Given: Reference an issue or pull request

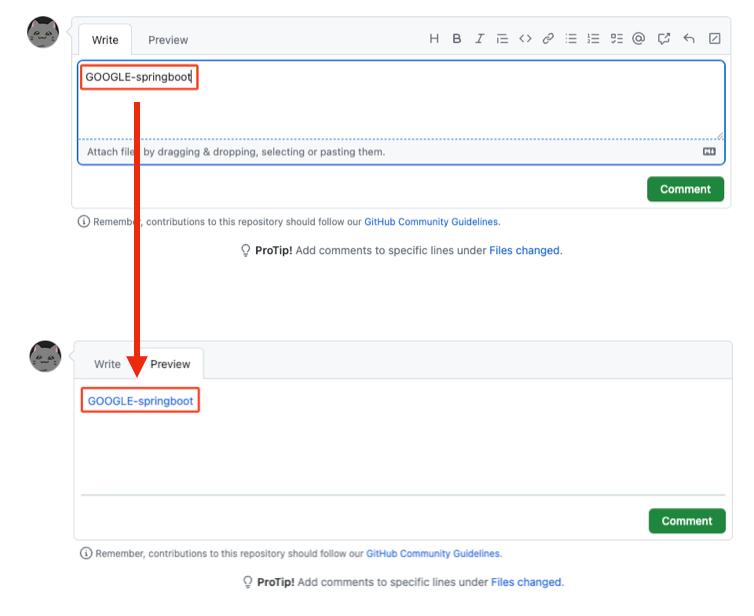Looking at the screenshot, I should tap(664, 38).
